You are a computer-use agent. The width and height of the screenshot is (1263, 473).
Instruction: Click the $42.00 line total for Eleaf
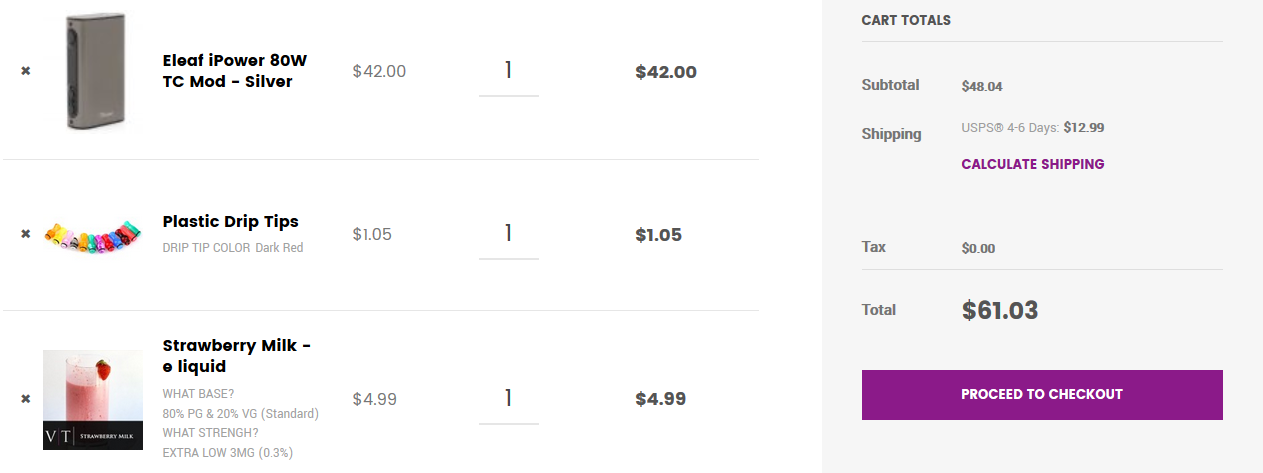coord(666,72)
